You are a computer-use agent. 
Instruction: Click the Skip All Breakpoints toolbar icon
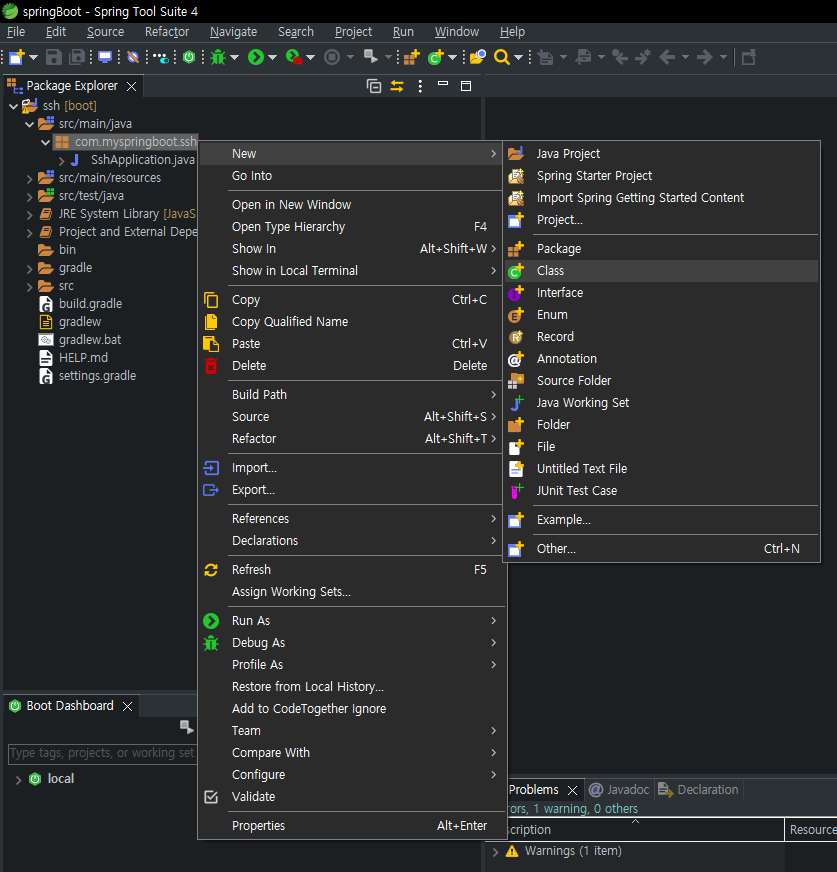point(133,57)
